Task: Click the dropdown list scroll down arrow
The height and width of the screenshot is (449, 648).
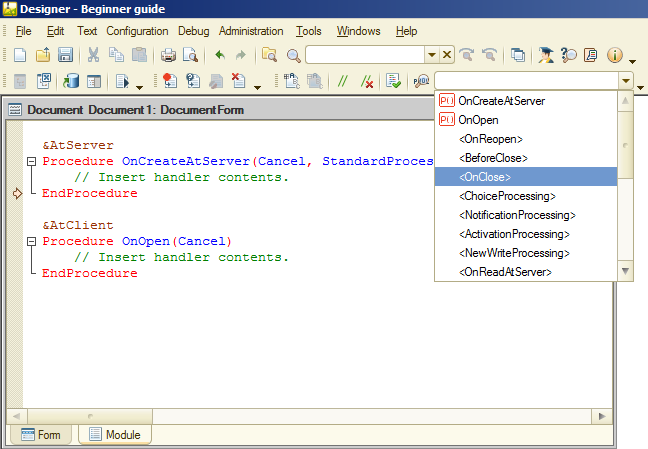Action: [x=625, y=272]
